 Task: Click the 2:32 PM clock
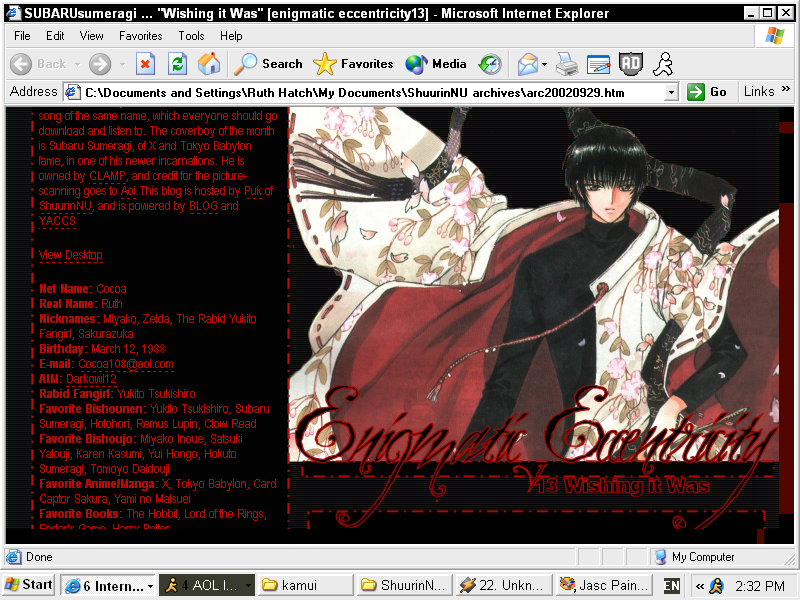click(x=760, y=586)
